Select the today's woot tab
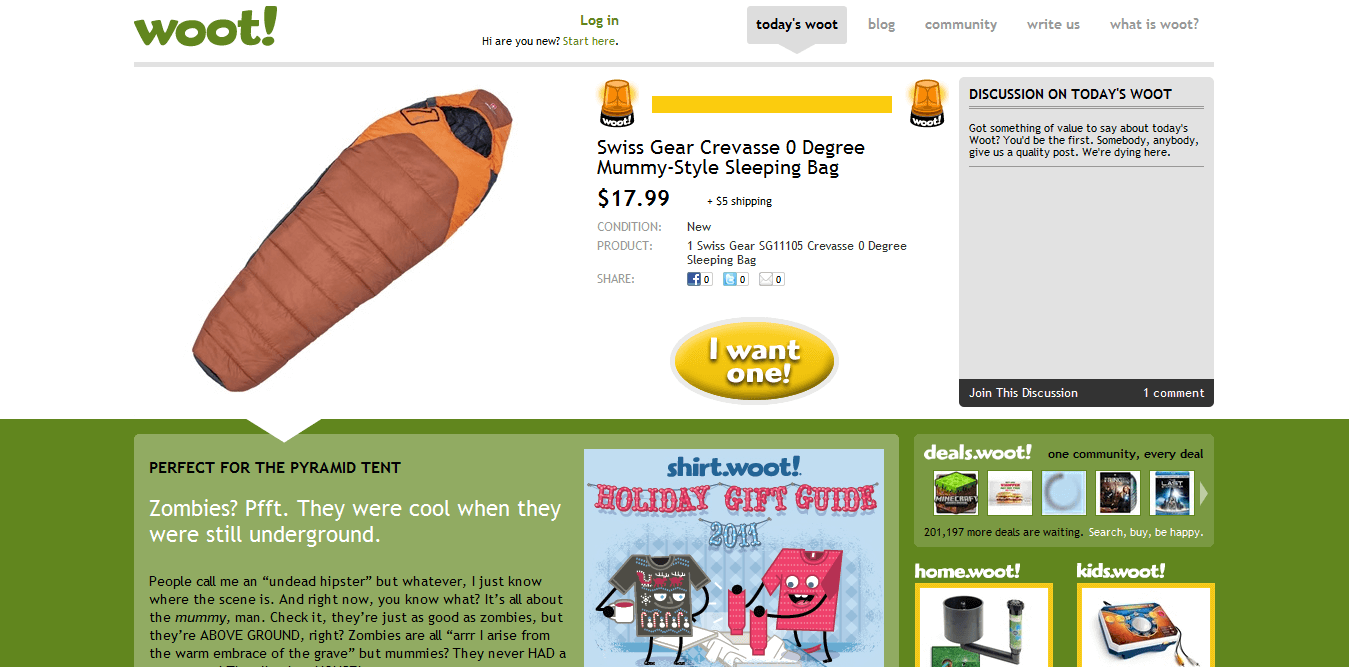The height and width of the screenshot is (667, 1349). 797,25
